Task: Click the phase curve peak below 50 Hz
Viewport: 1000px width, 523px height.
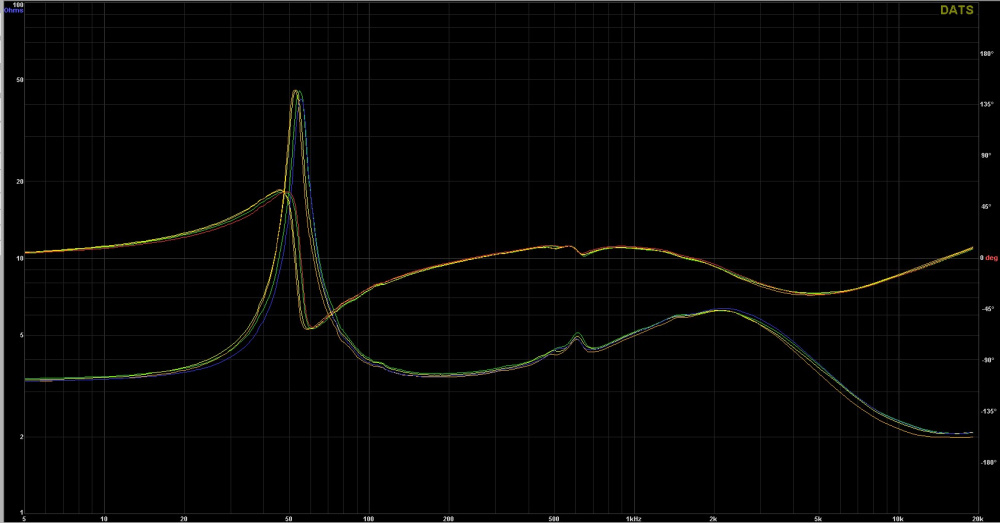Action: 280,191
